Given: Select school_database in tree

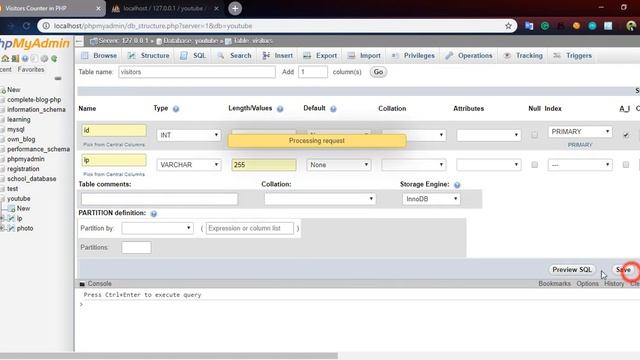Looking at the screenshot, I should click(x=31, y=179).
